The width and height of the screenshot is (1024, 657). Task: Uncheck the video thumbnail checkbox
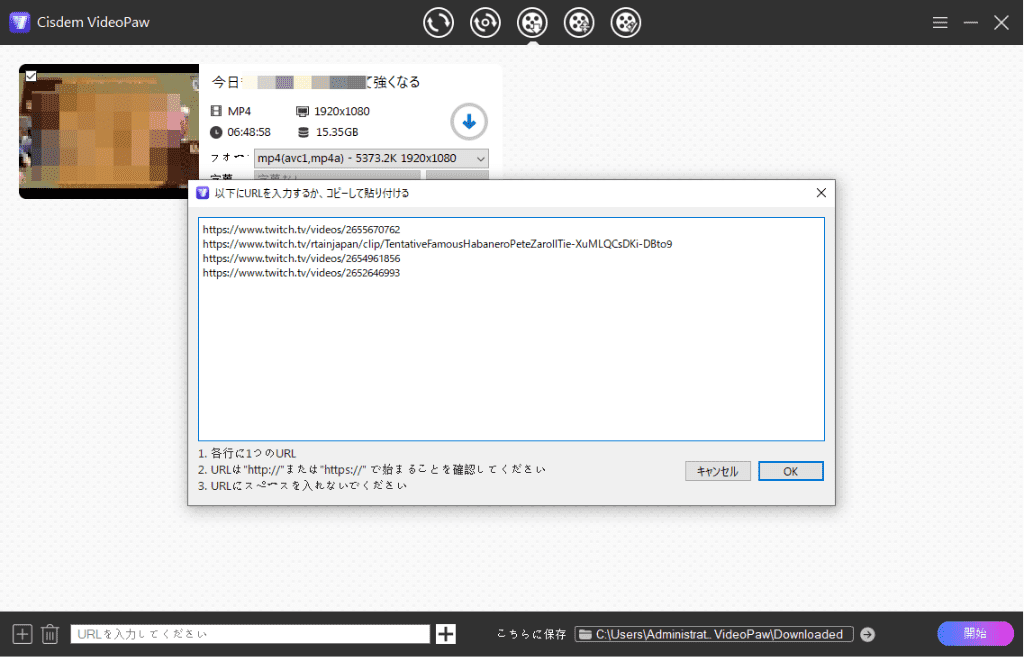click(x=31, y=75)
